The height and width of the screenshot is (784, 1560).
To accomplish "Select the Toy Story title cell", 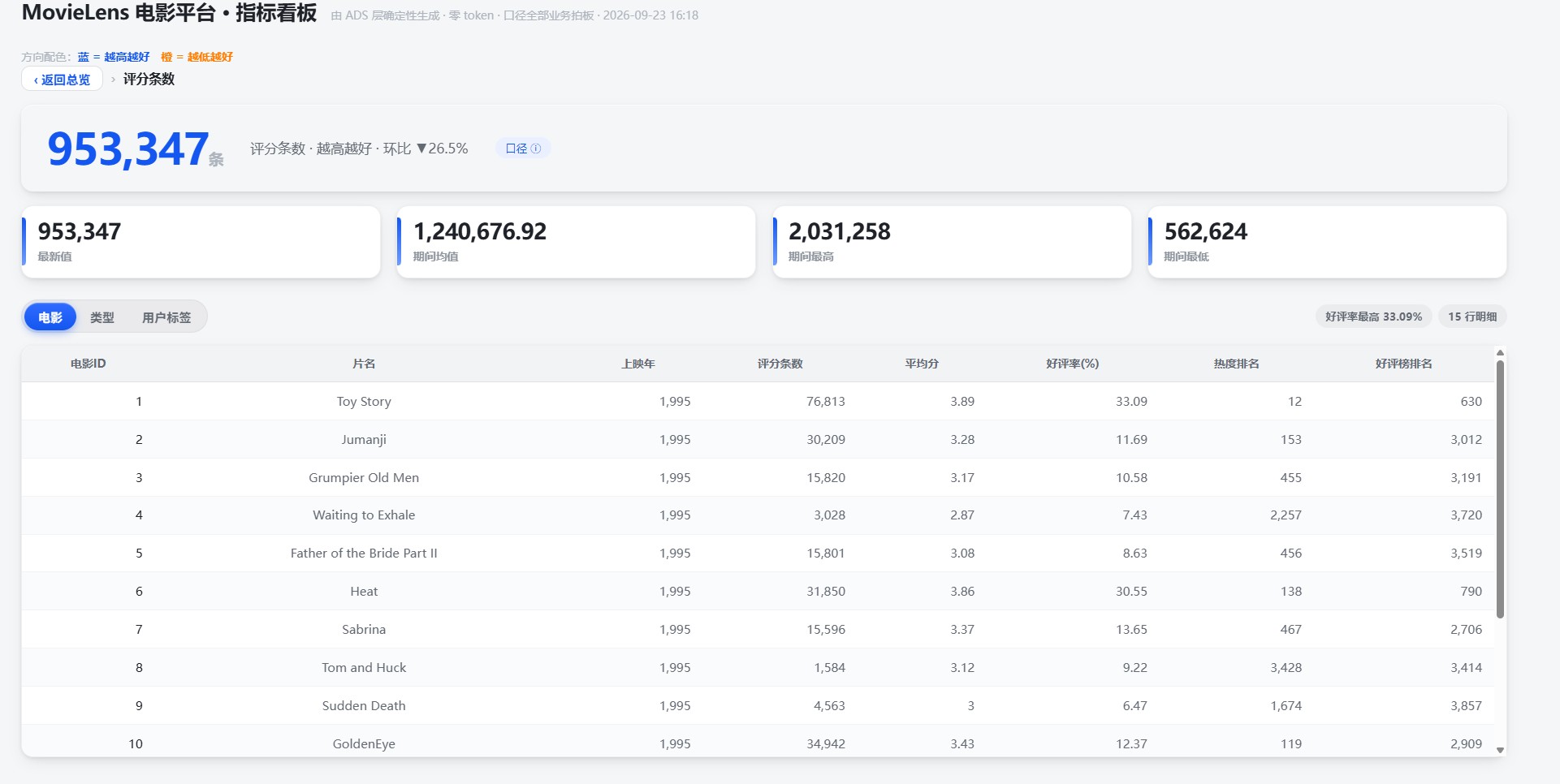I will (364, 402).
